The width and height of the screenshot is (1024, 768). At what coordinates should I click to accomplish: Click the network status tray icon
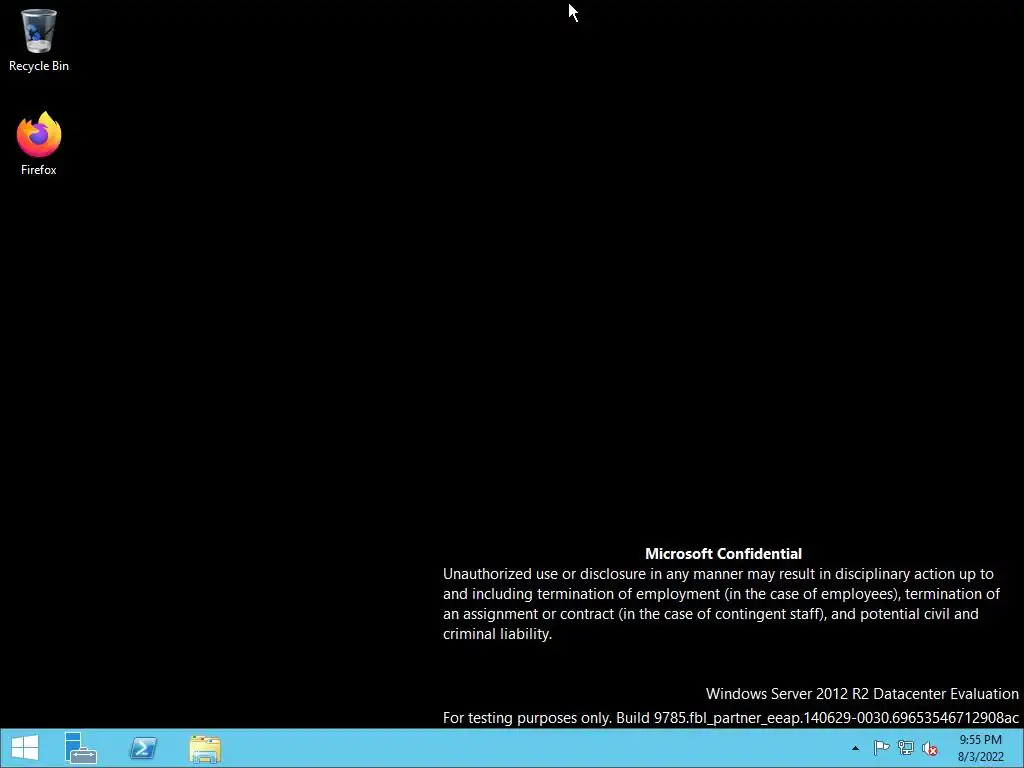[906, 748]
